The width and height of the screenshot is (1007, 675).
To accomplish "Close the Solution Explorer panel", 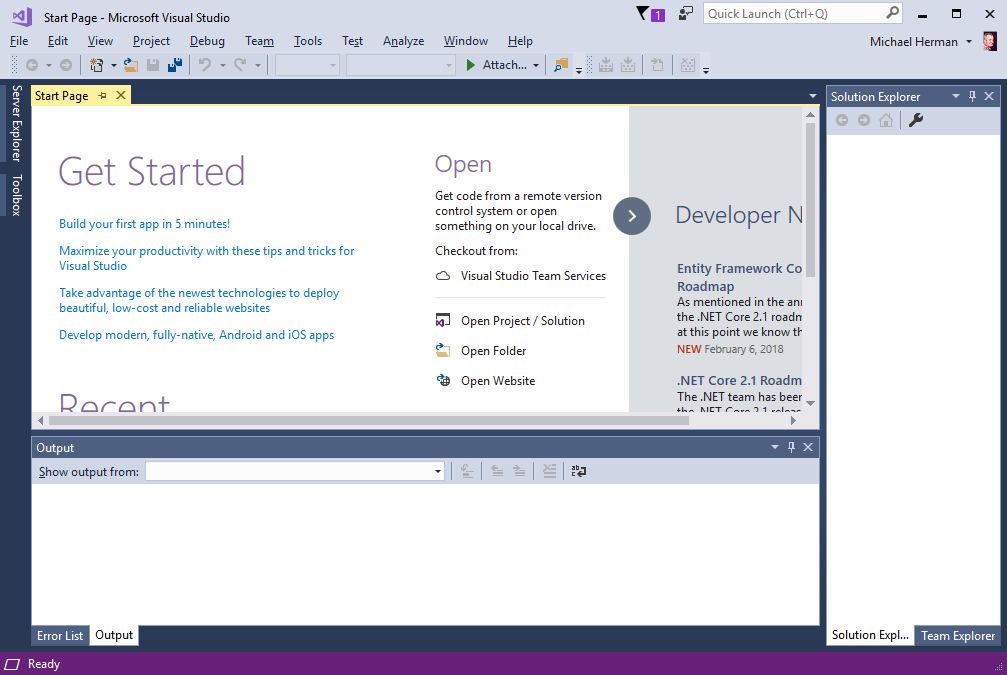I will pyautogui.click(x=989, y=96).
